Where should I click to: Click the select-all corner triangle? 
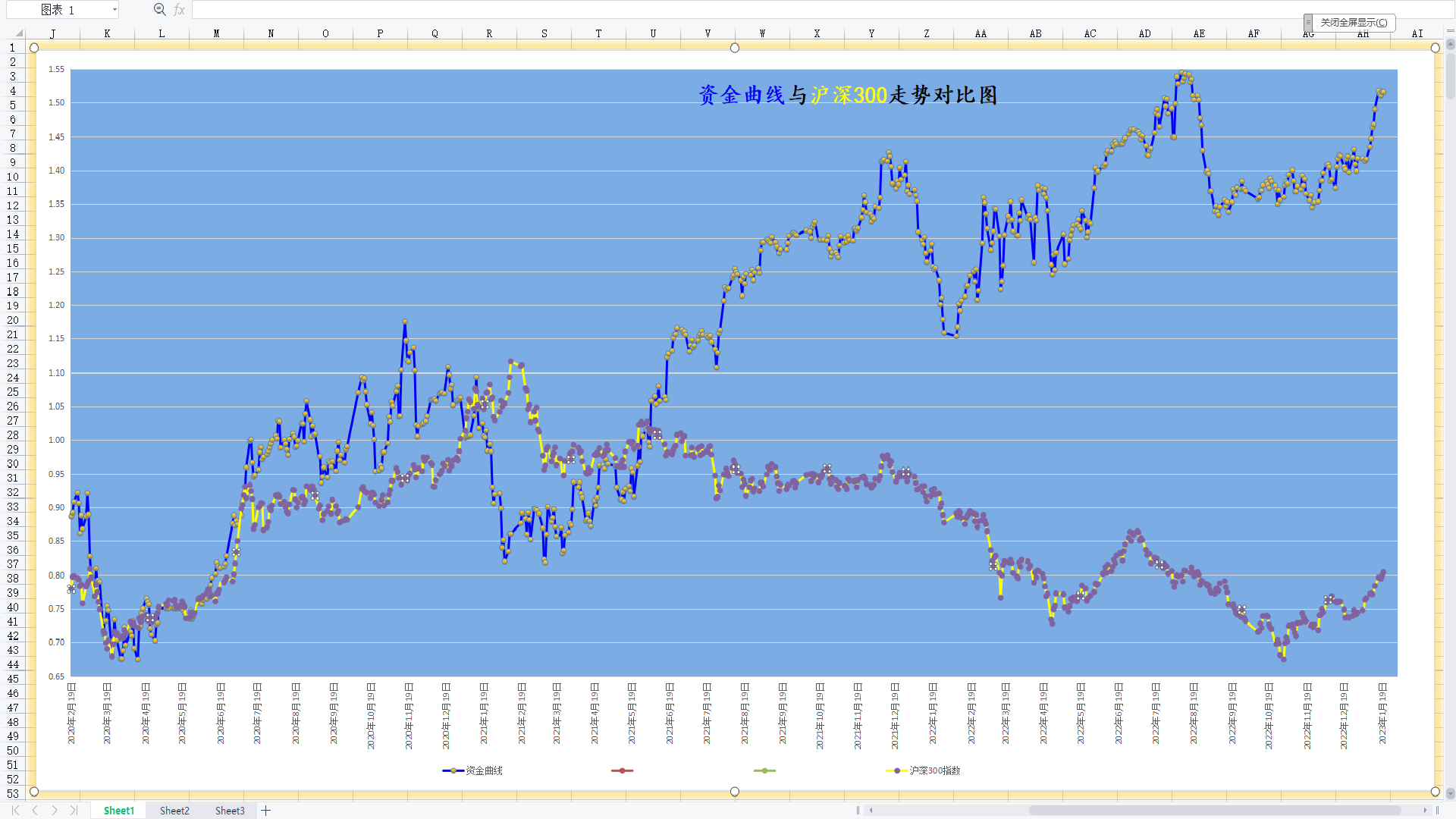point(18,33)
